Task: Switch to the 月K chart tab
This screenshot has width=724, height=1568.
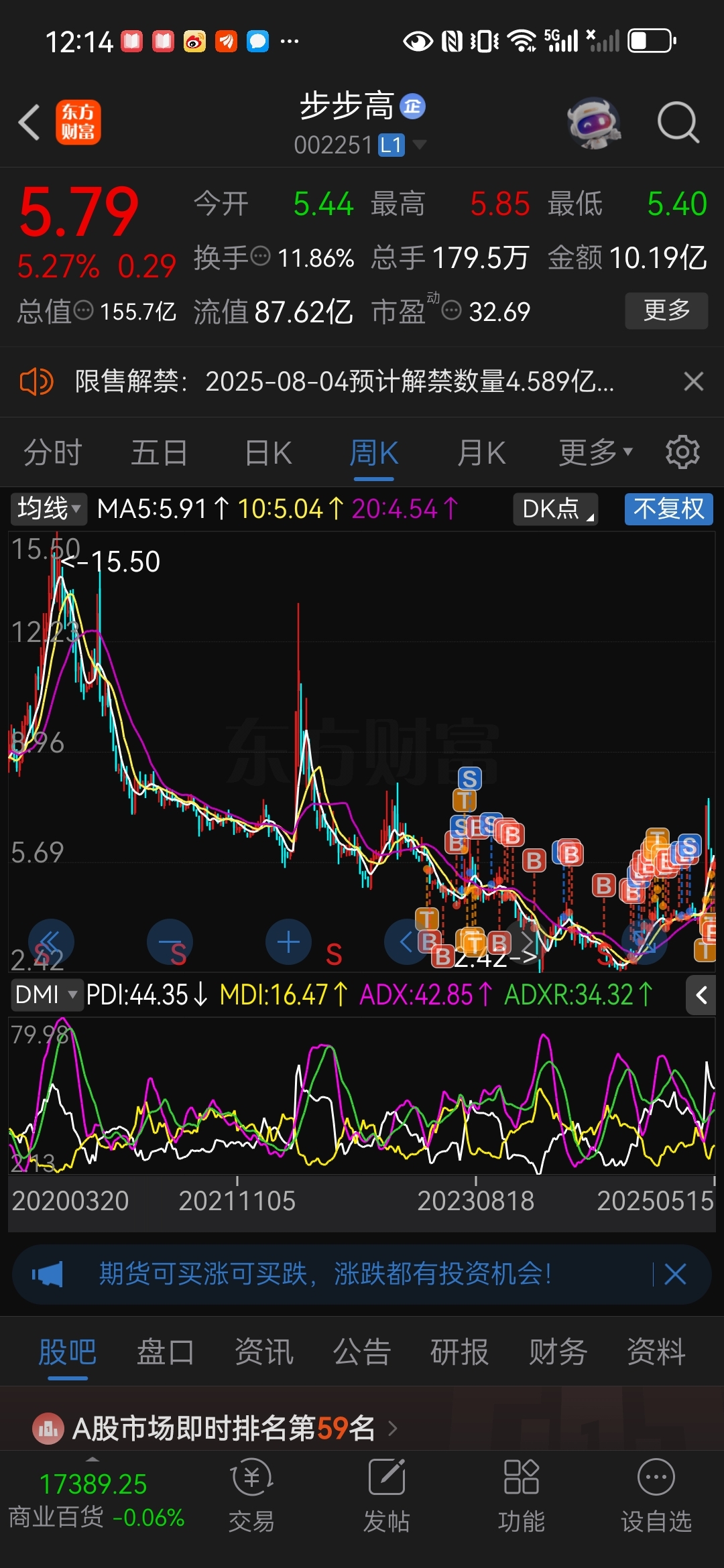Action: (481, 453)
